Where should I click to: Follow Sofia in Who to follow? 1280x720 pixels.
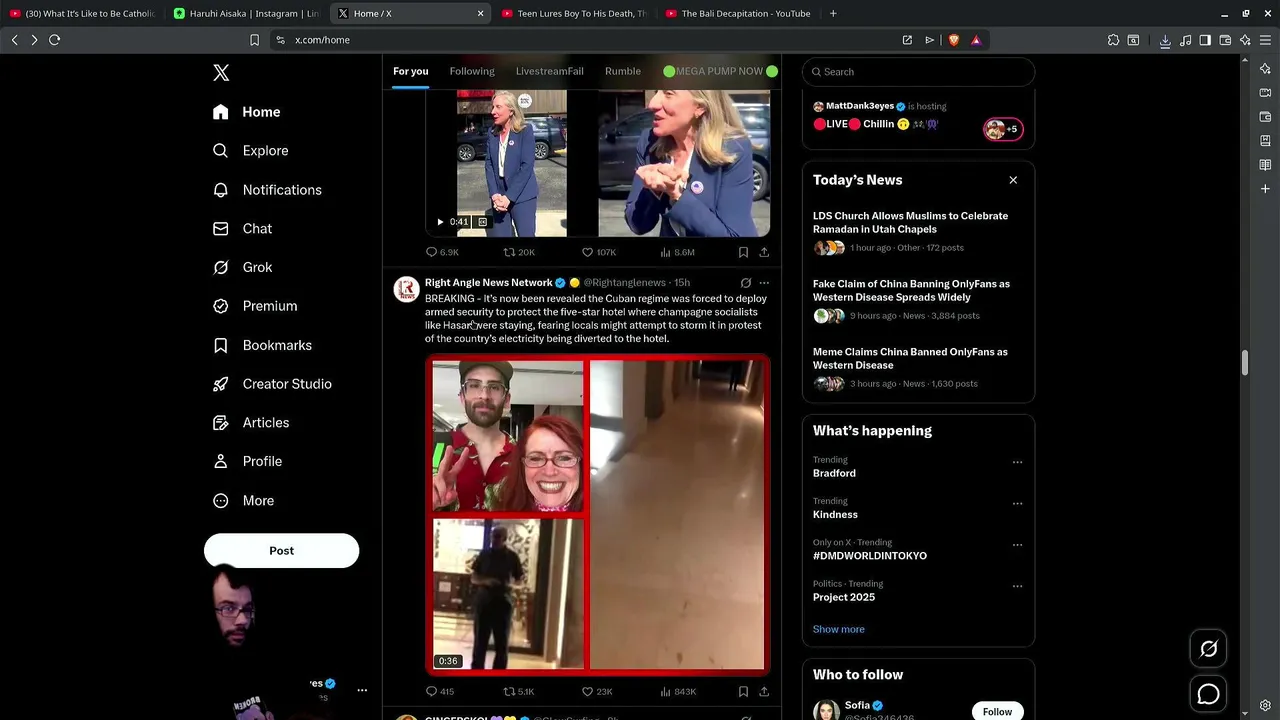pos(997,711)
